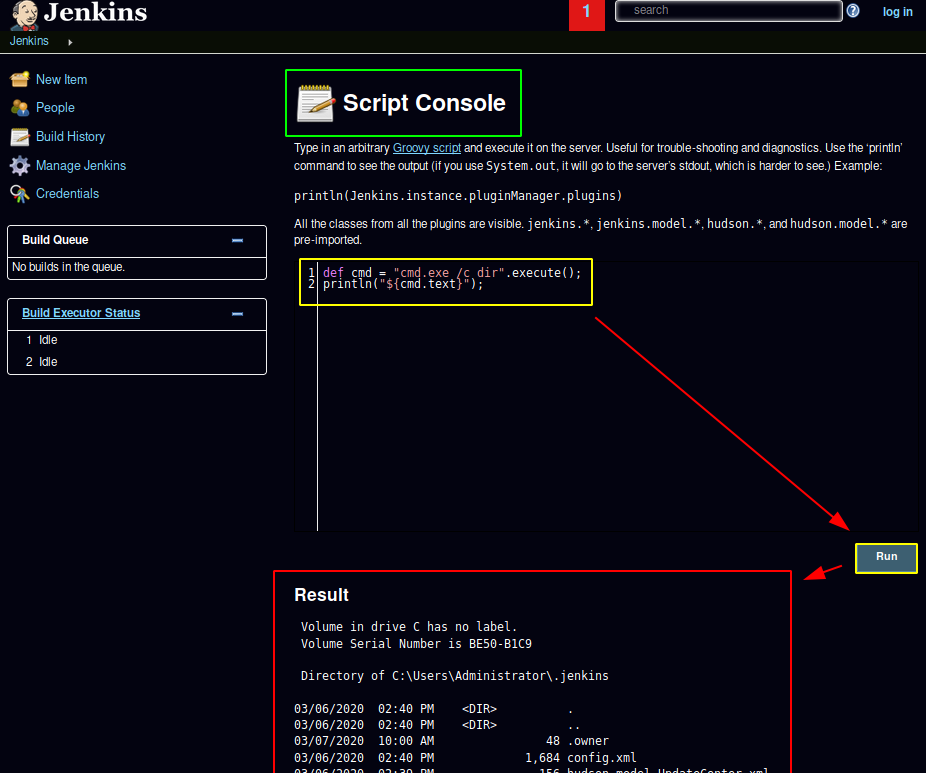Click the .owner file output row

click(x=452, y=741)
